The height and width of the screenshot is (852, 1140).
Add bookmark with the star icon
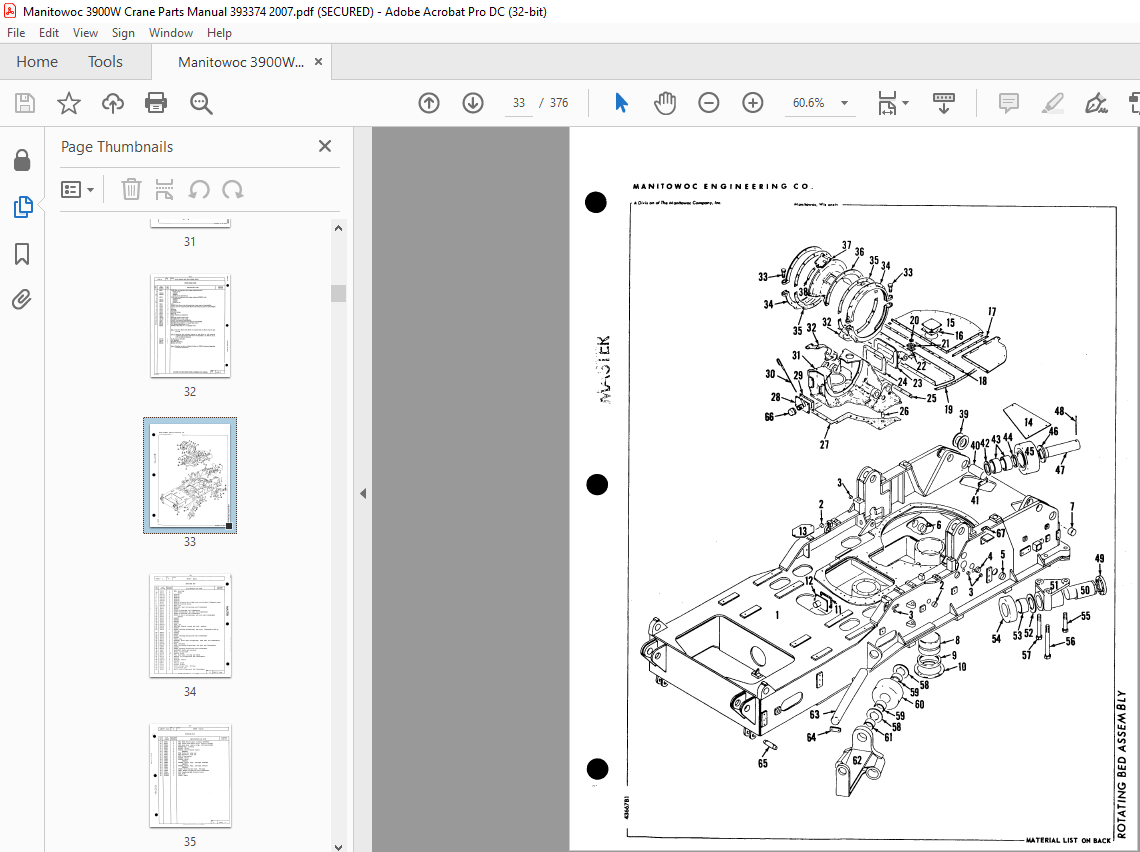[69, 103]
